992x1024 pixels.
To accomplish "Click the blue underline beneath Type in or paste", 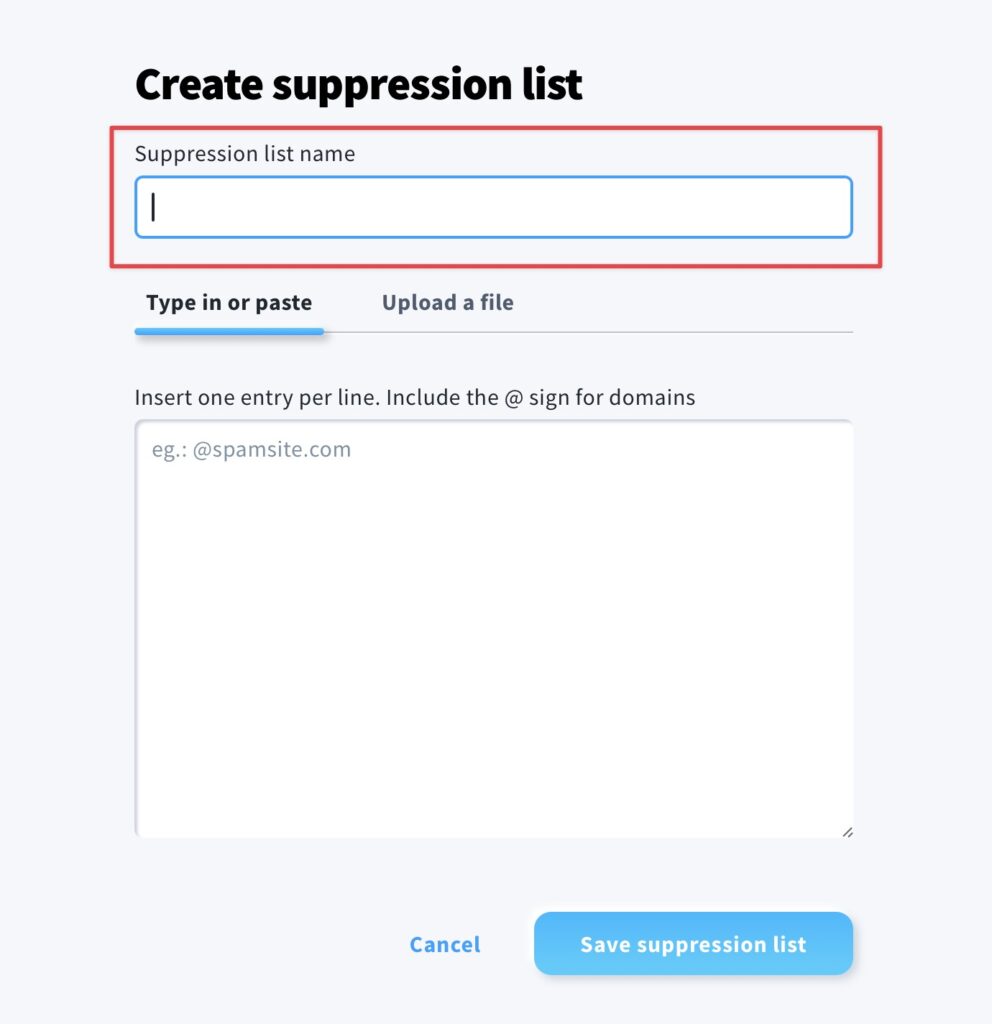I will [x=229, y=330].
